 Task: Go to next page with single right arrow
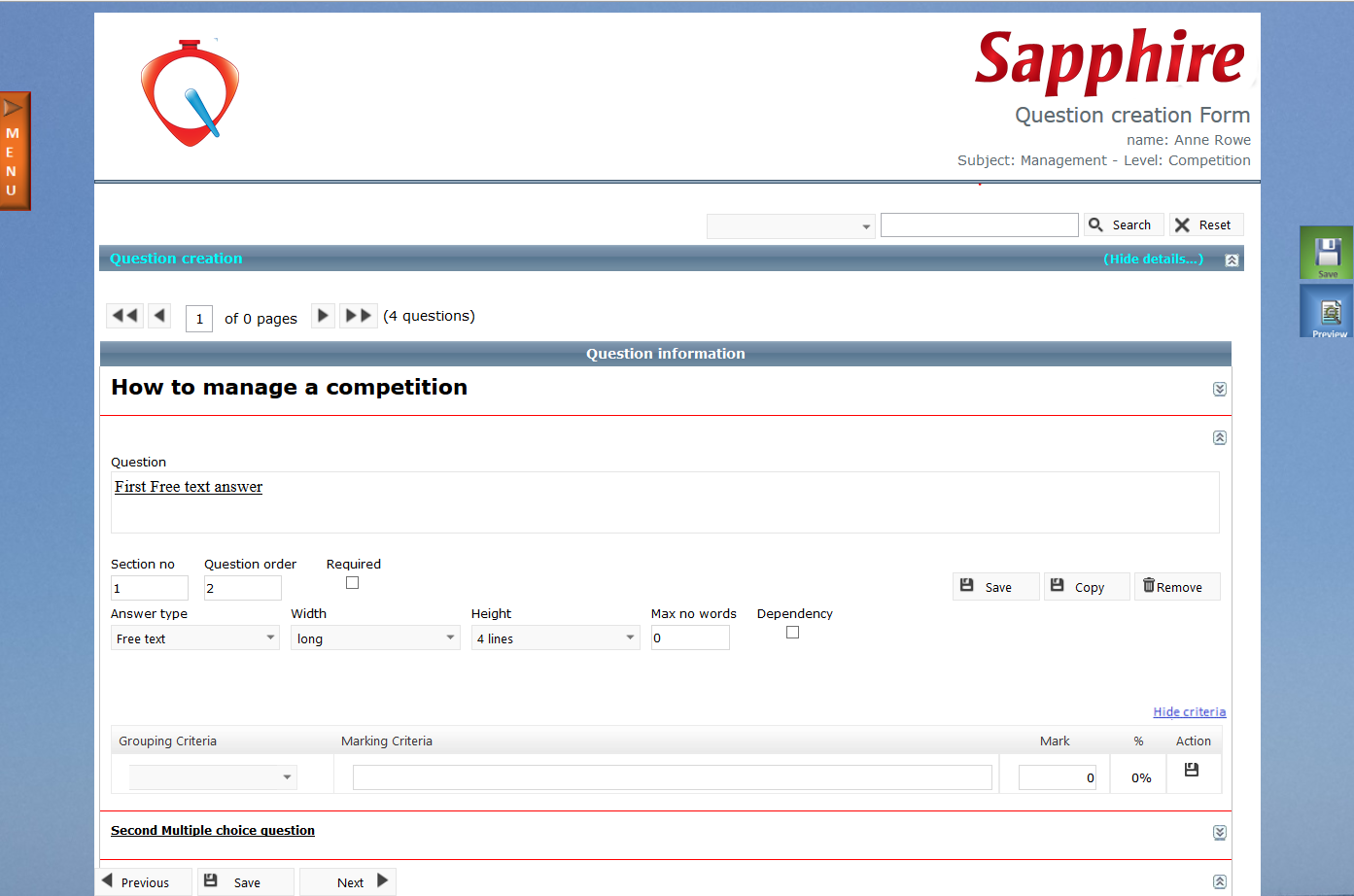(323, 316)
